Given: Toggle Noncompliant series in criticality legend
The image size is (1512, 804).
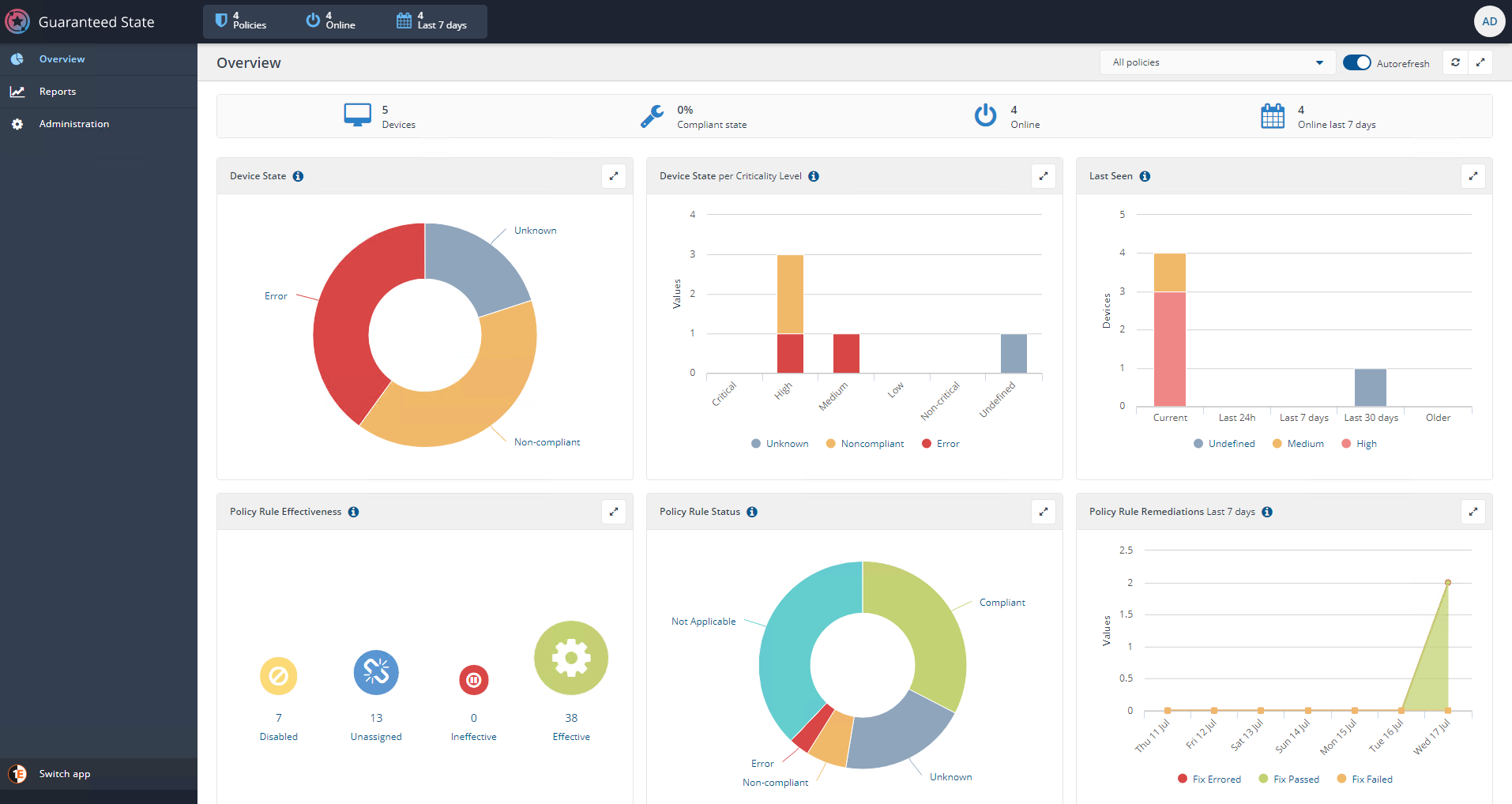Looking at the screenshot, I should coord(865,444).
